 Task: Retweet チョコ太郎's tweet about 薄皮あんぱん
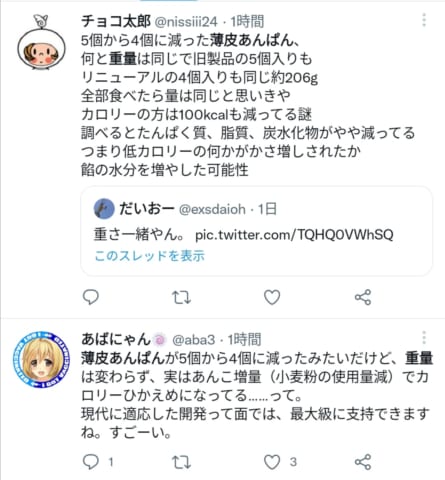tap(181, 297)
